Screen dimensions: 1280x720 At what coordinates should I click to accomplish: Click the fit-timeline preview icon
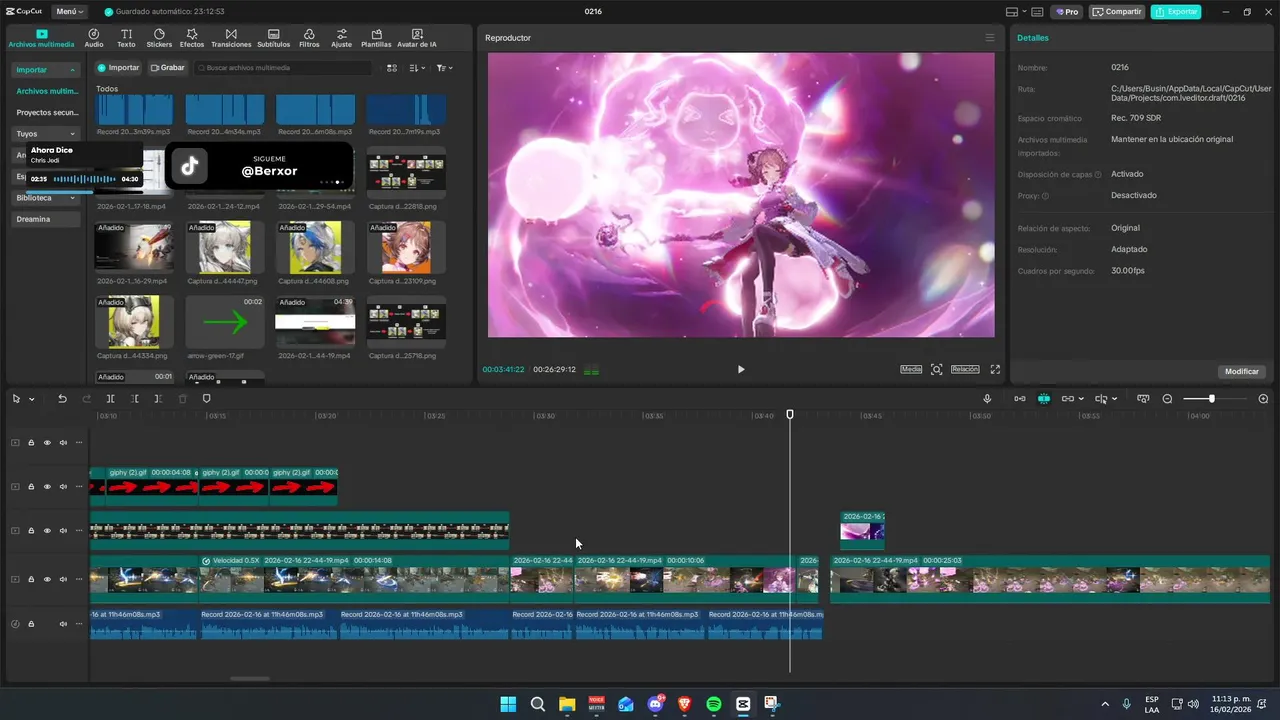tap(1143, 399)
